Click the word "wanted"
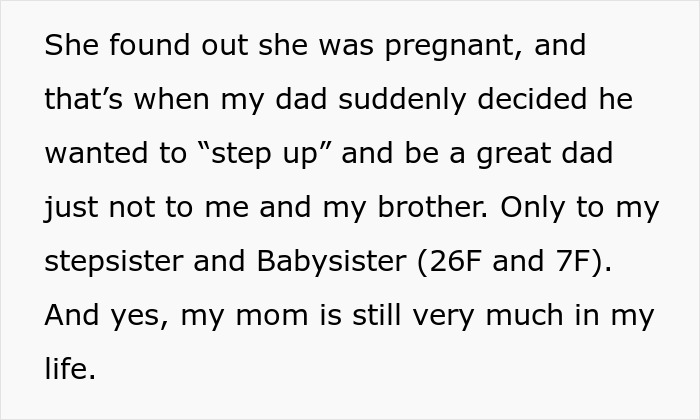Viewport: 700px width, 420px height. (94, 155)
